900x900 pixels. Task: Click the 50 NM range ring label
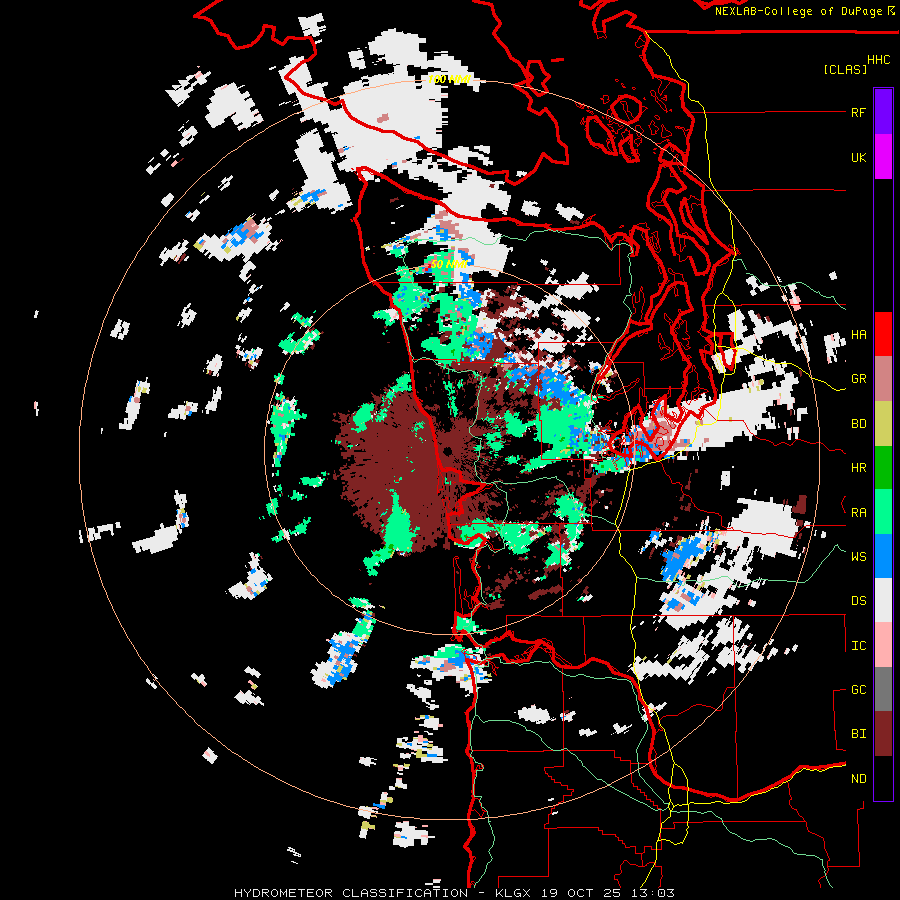point(449,265)
